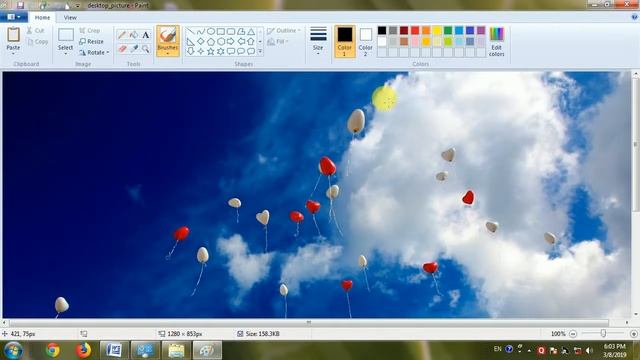Choose the Diamond shape
Image resolution: width=640 pixels, height=360 pixels.
pyautogui.click(x=201, y=41)
